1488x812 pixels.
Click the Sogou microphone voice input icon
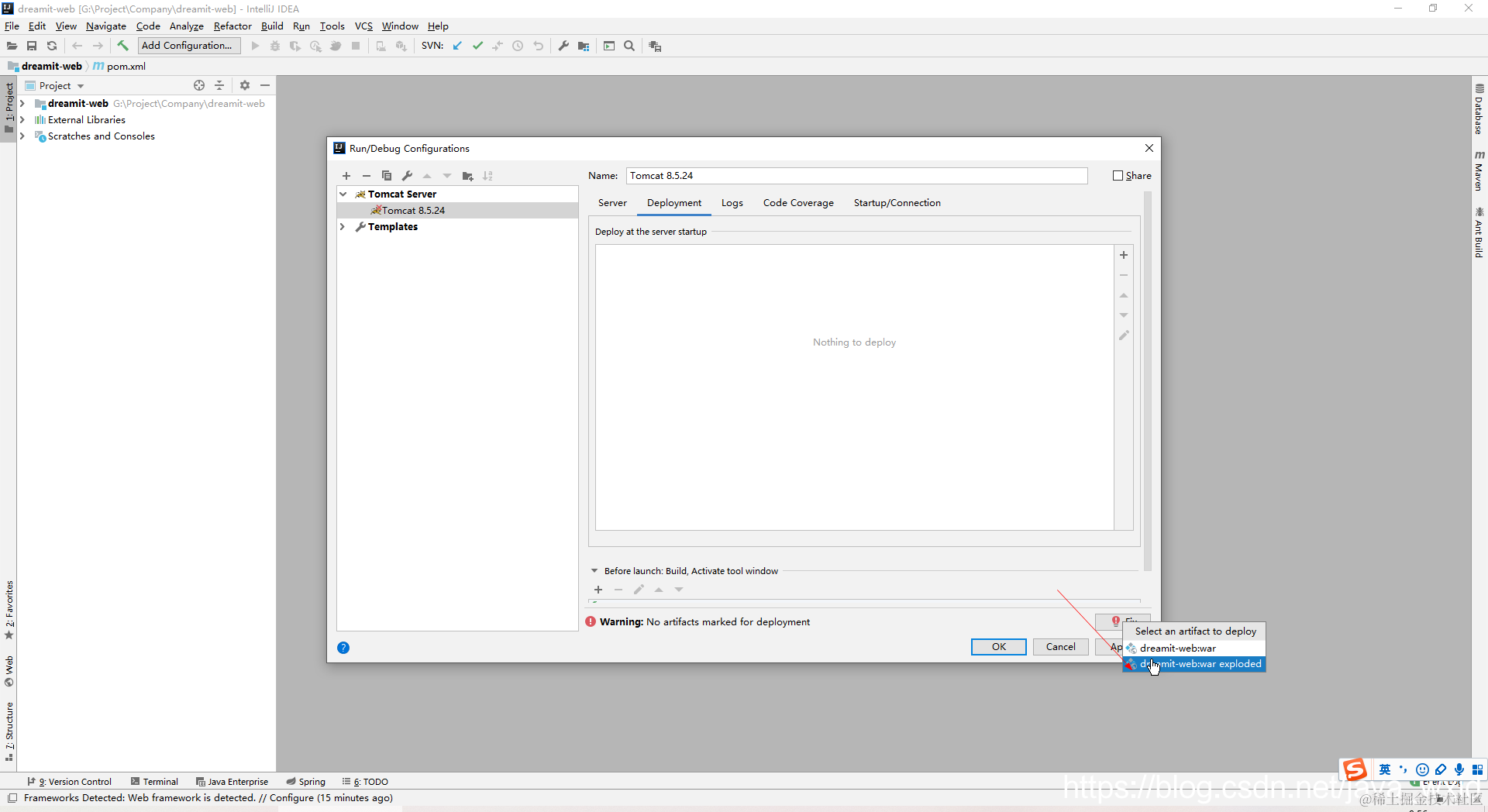click(1459, 769)
